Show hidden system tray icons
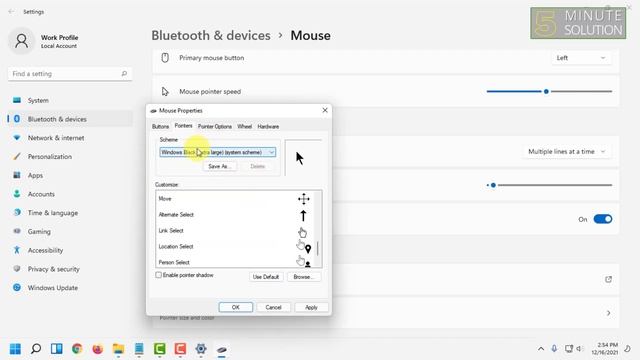This screenshot has width=640, height=360. pyautogui.click(x=541, y=349)
